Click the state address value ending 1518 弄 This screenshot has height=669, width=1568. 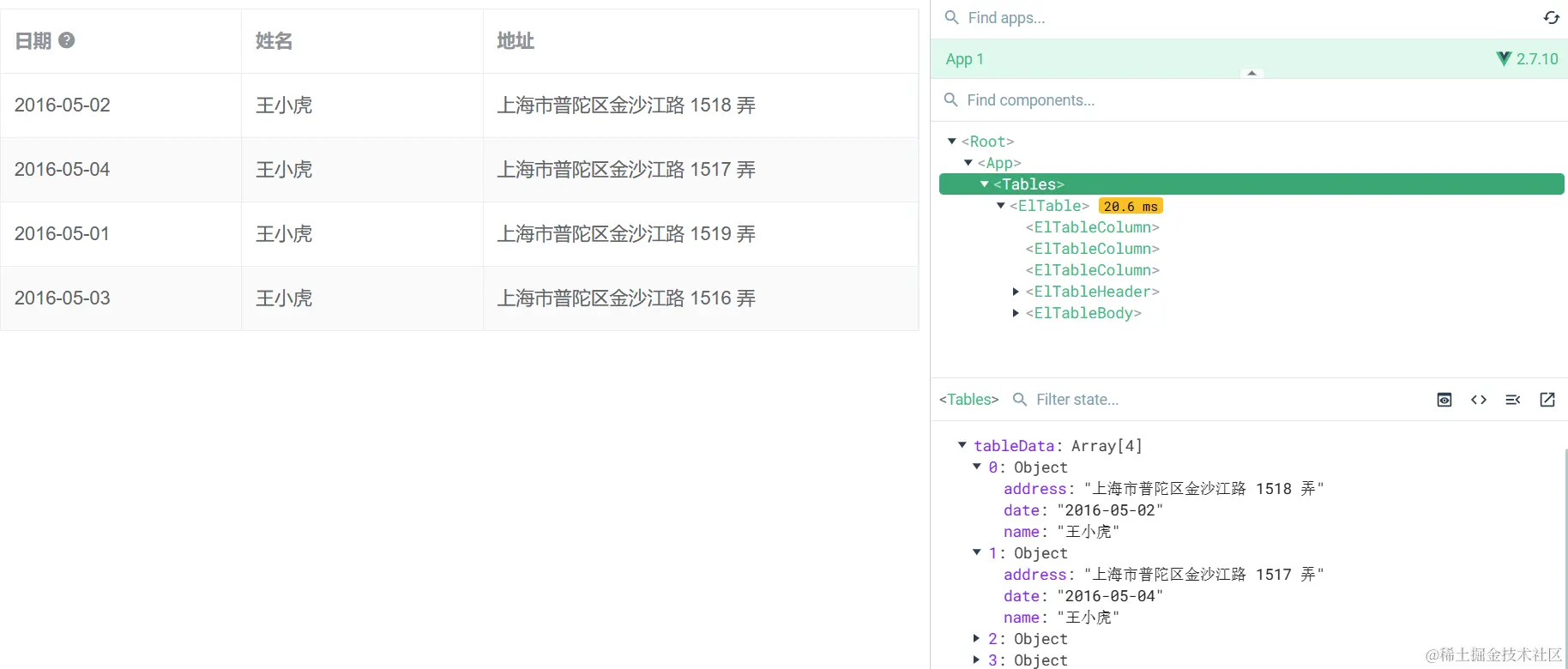click(1204, 489)
